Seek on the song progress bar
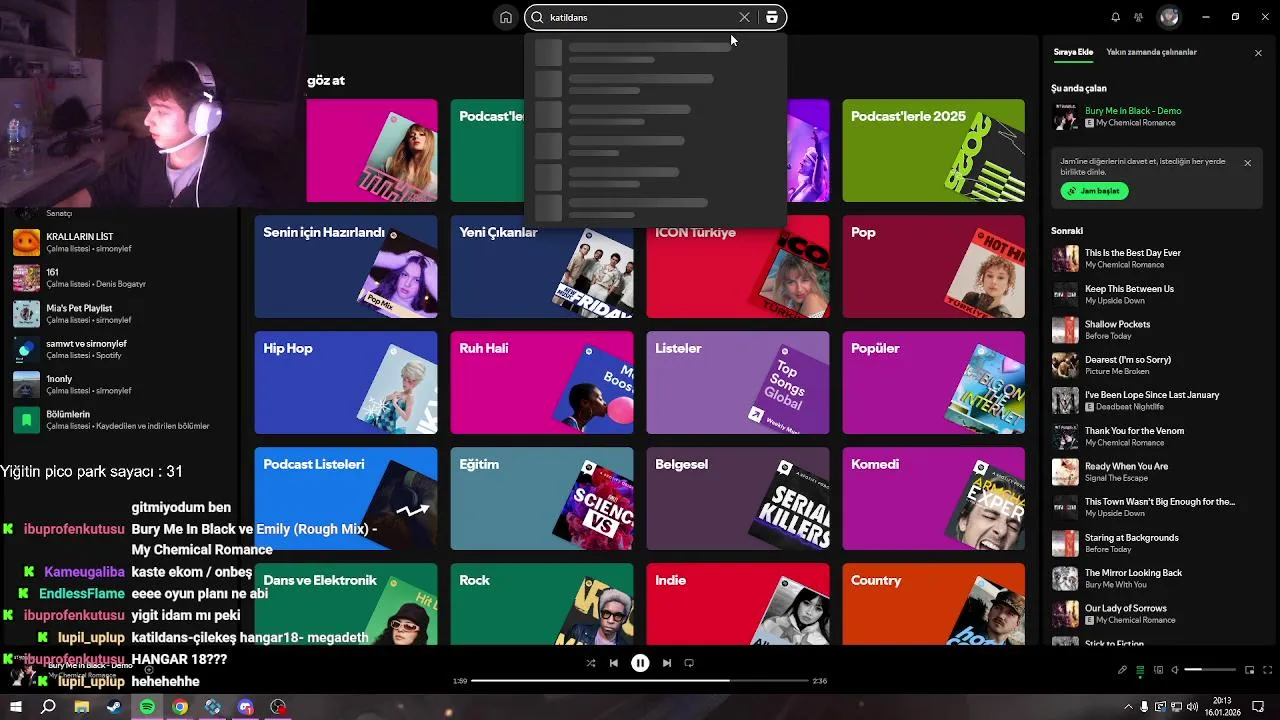 [640, 681]
